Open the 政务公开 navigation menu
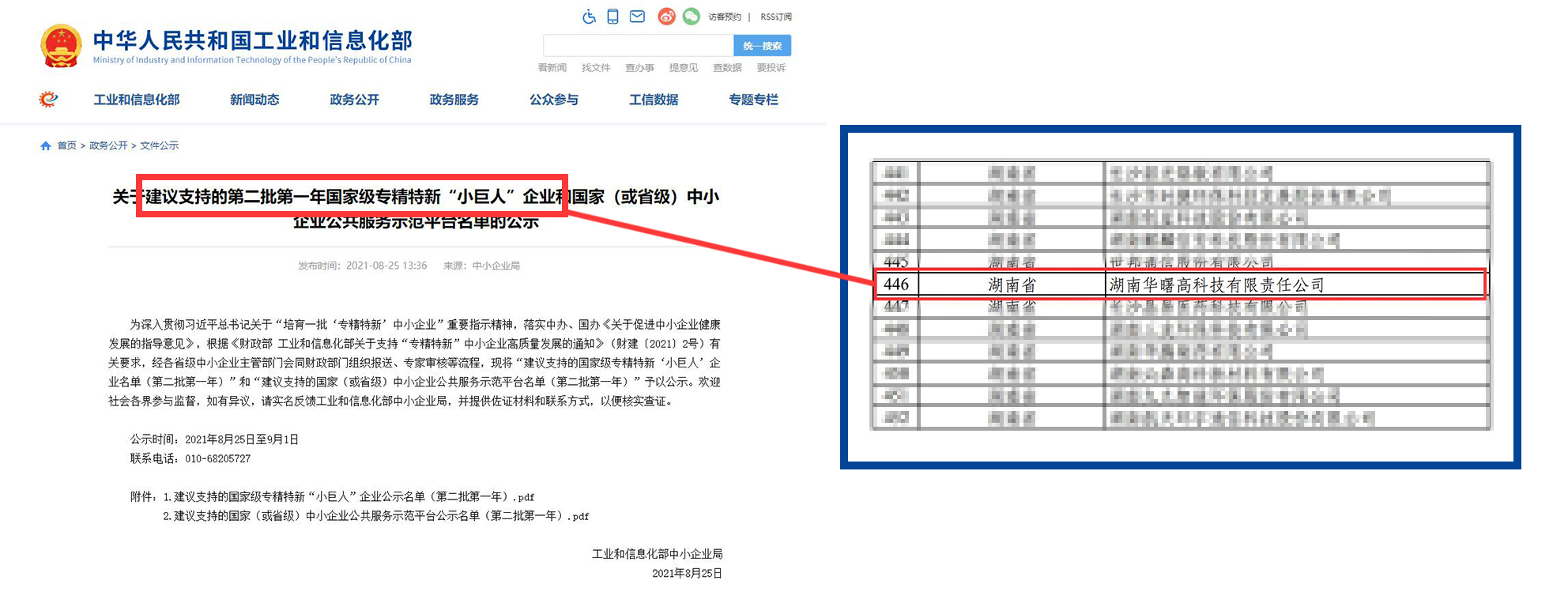The width and height of the screenshot is (1568, 603). [x=354, y=100]
